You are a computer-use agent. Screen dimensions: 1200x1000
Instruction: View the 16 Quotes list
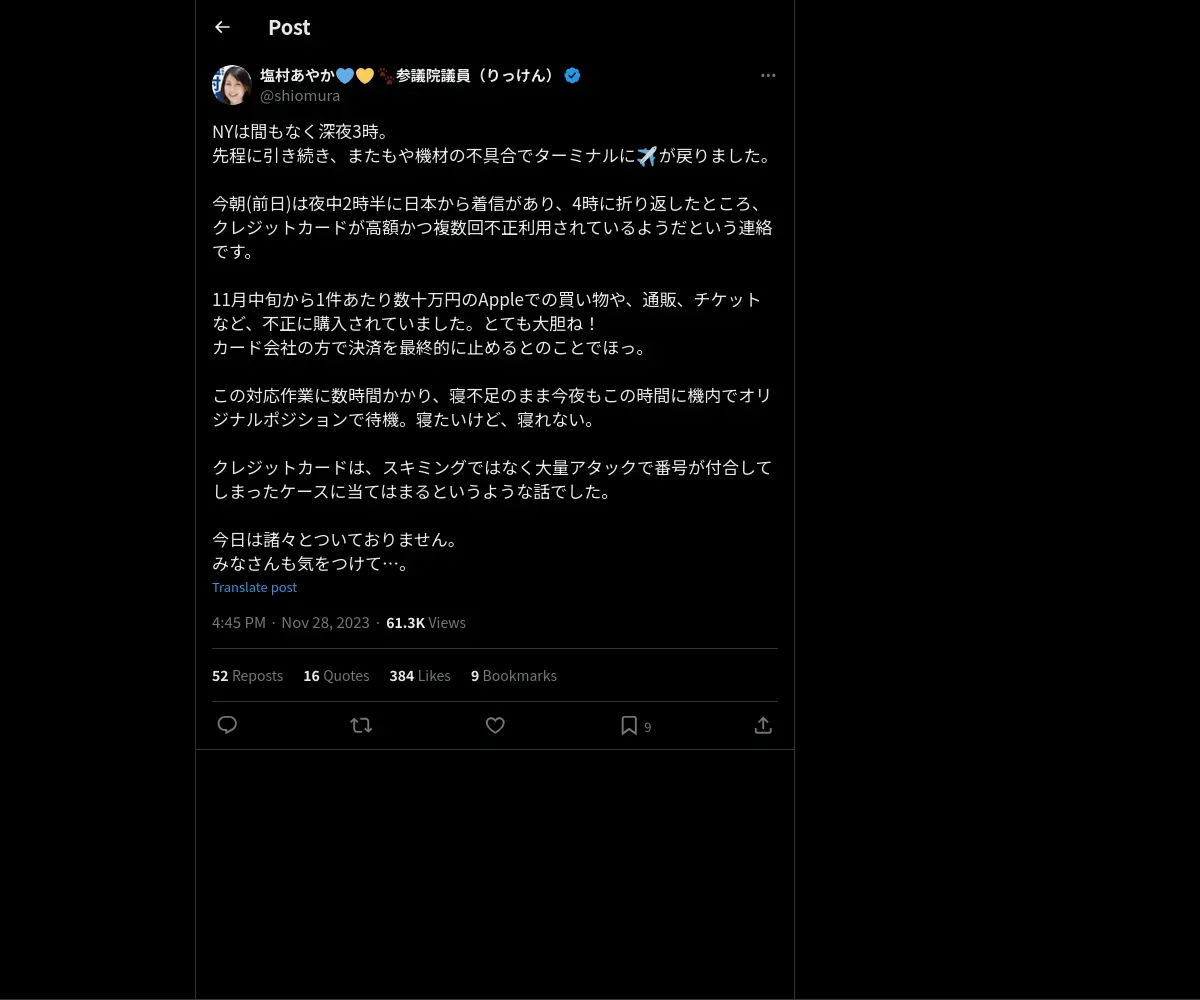tap(336, 676)
